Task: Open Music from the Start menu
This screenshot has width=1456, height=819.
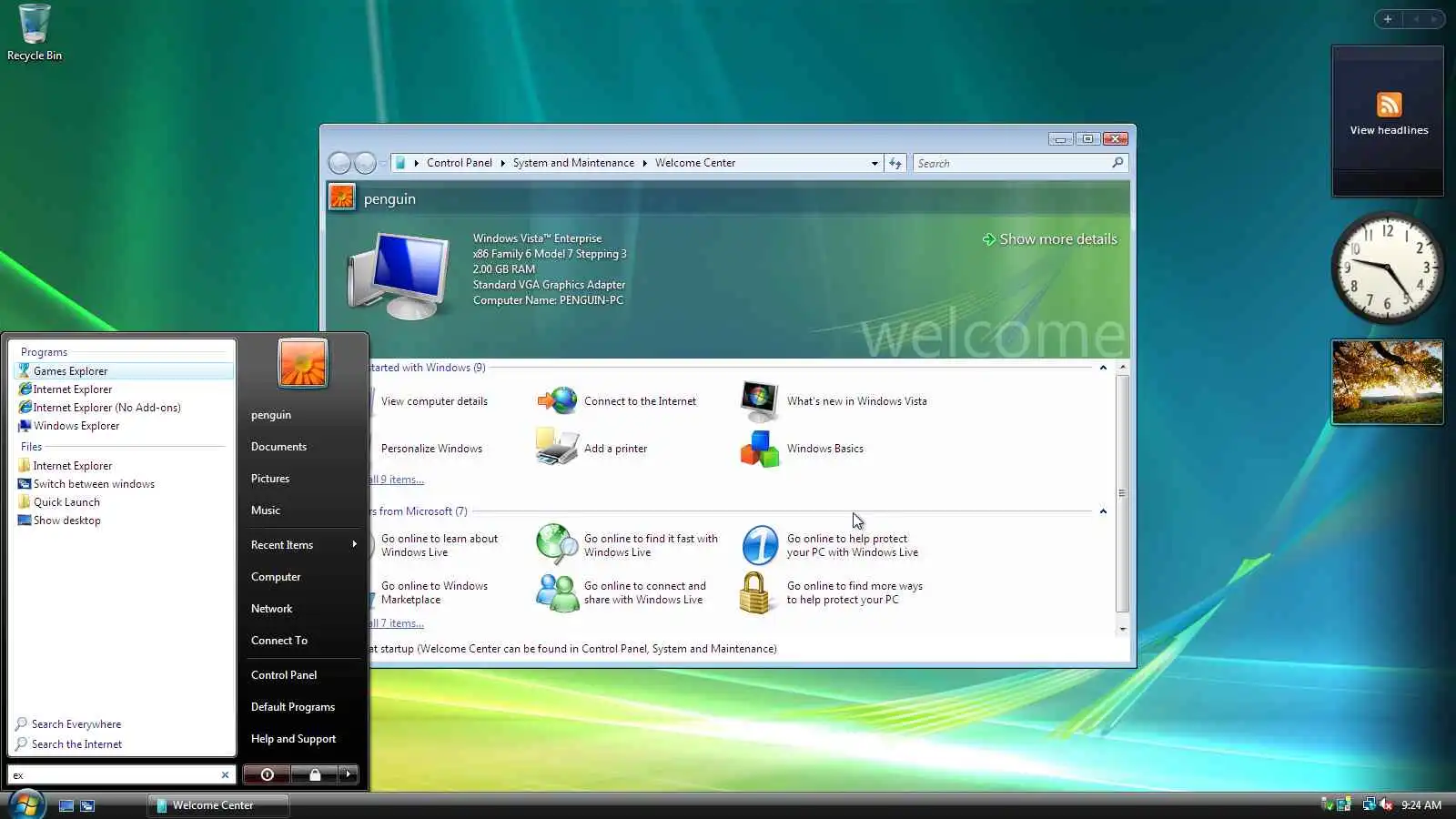Action: pos(266,511)
